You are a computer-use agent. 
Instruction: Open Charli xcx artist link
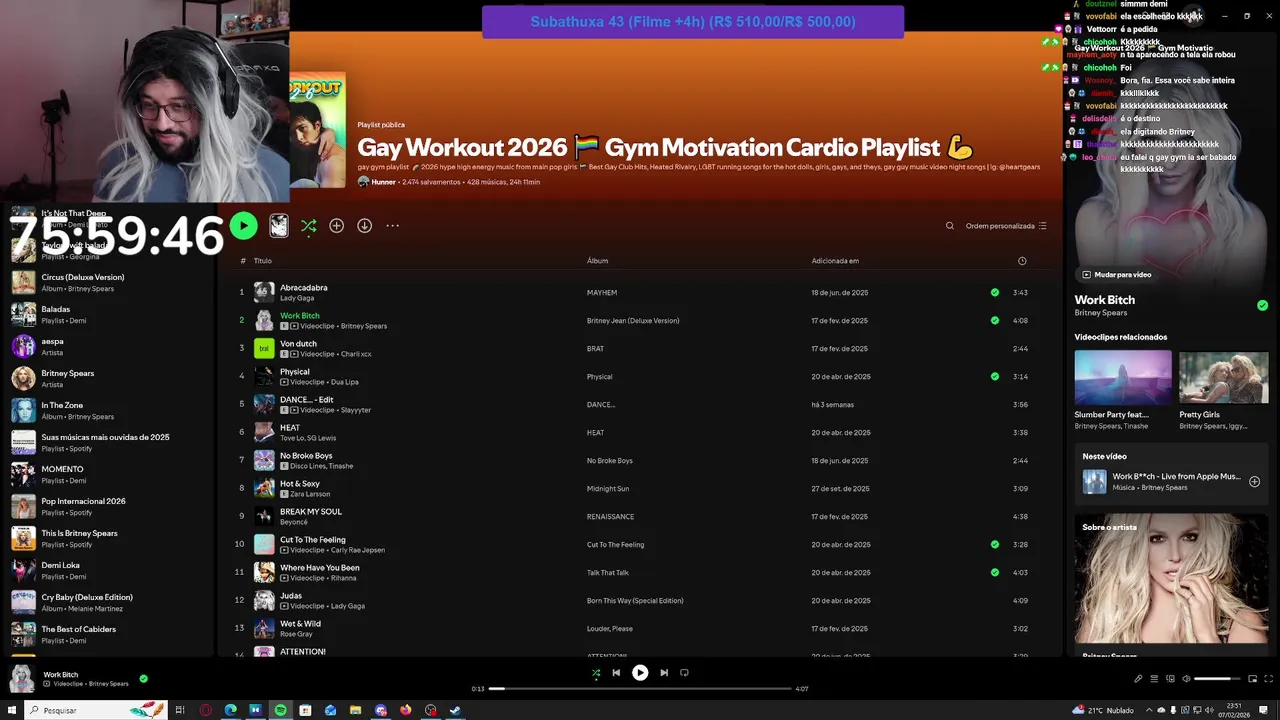tap(356, 354)
